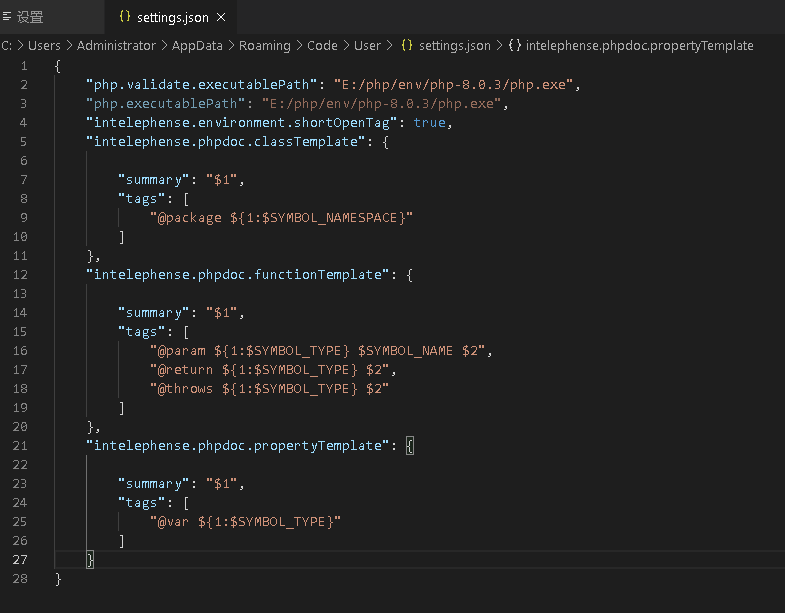Select the settings.json editor tab
This screenshot has height=613, width=785.
(x=174, y=17)
